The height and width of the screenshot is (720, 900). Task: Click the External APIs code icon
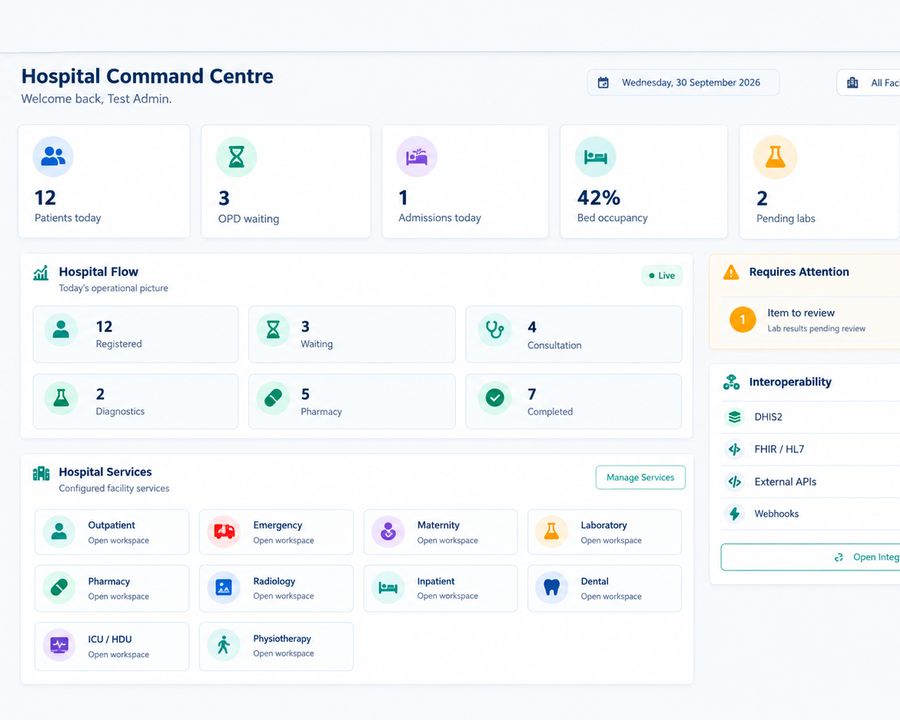(x=735, y=482)
